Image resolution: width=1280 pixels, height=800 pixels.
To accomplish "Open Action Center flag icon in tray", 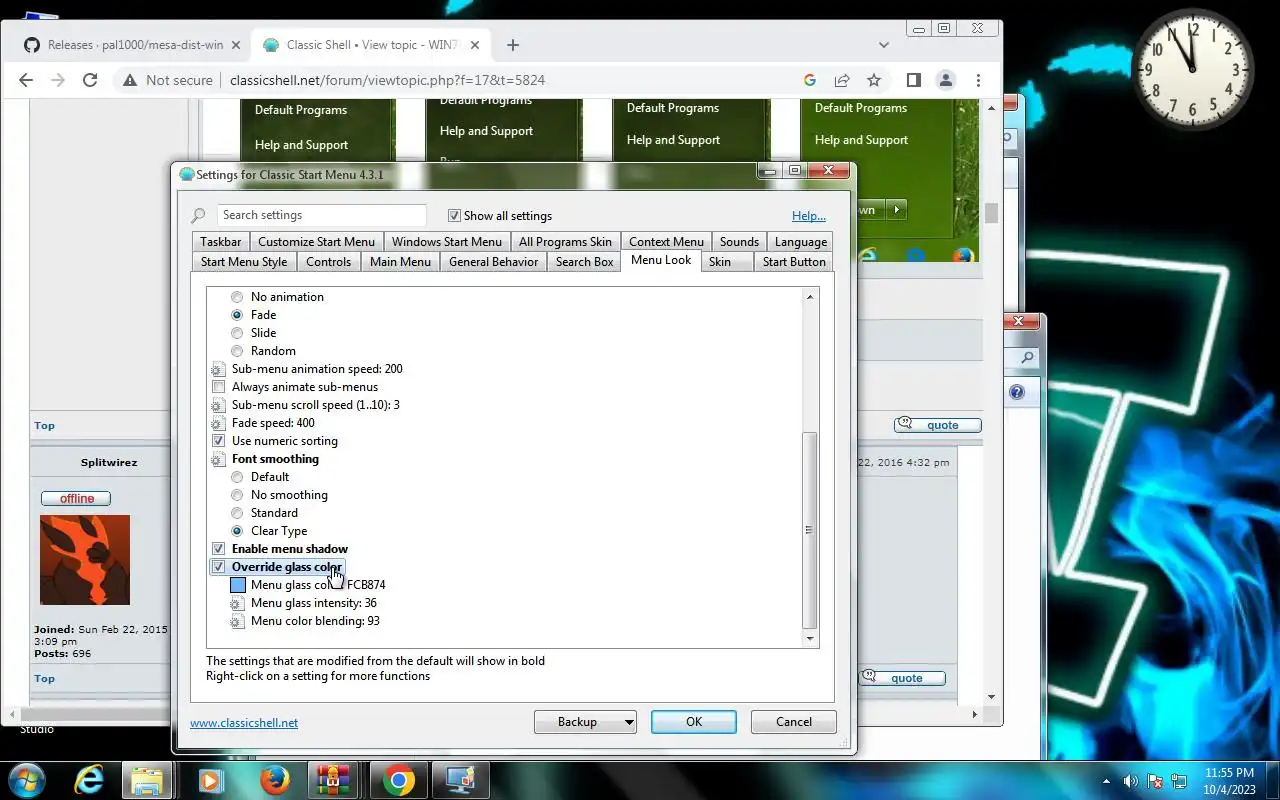I will (1155, 781).
